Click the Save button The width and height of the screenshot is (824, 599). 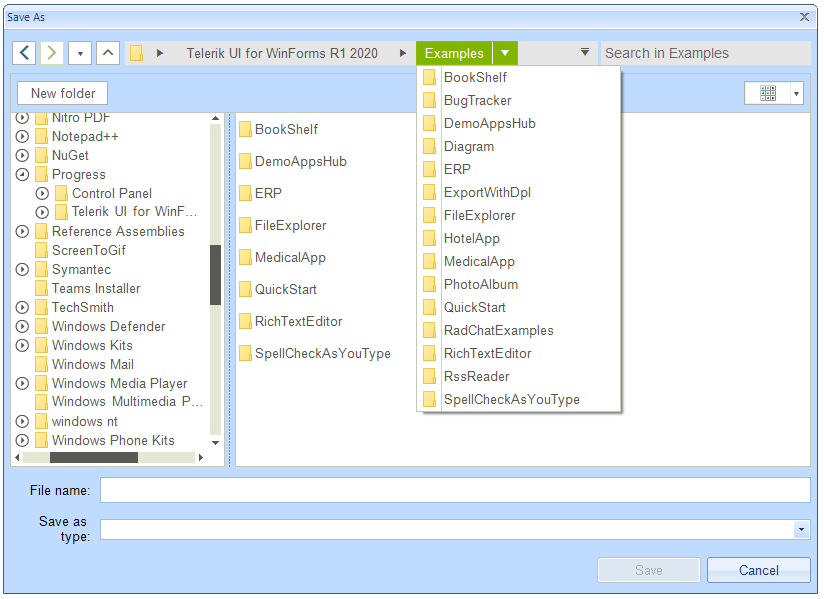coord(648,570)
